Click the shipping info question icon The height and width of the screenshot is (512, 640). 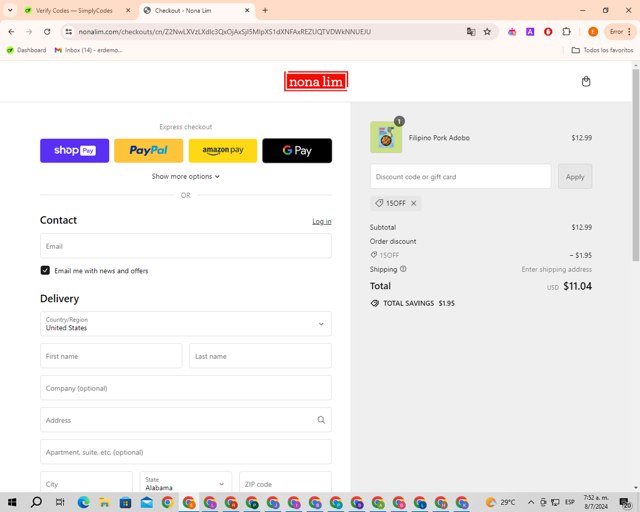click(403, 269)
